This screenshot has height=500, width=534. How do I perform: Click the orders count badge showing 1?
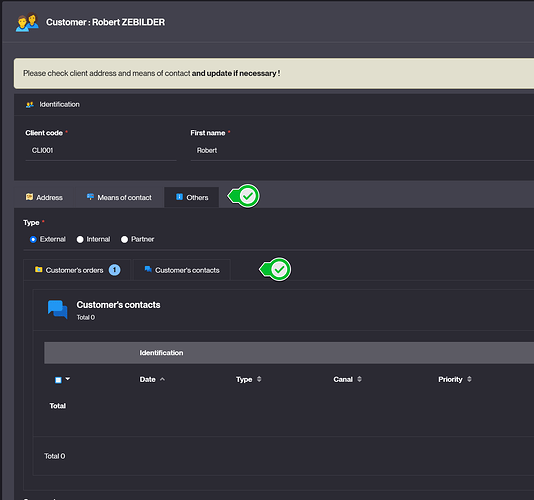(114, 270)
